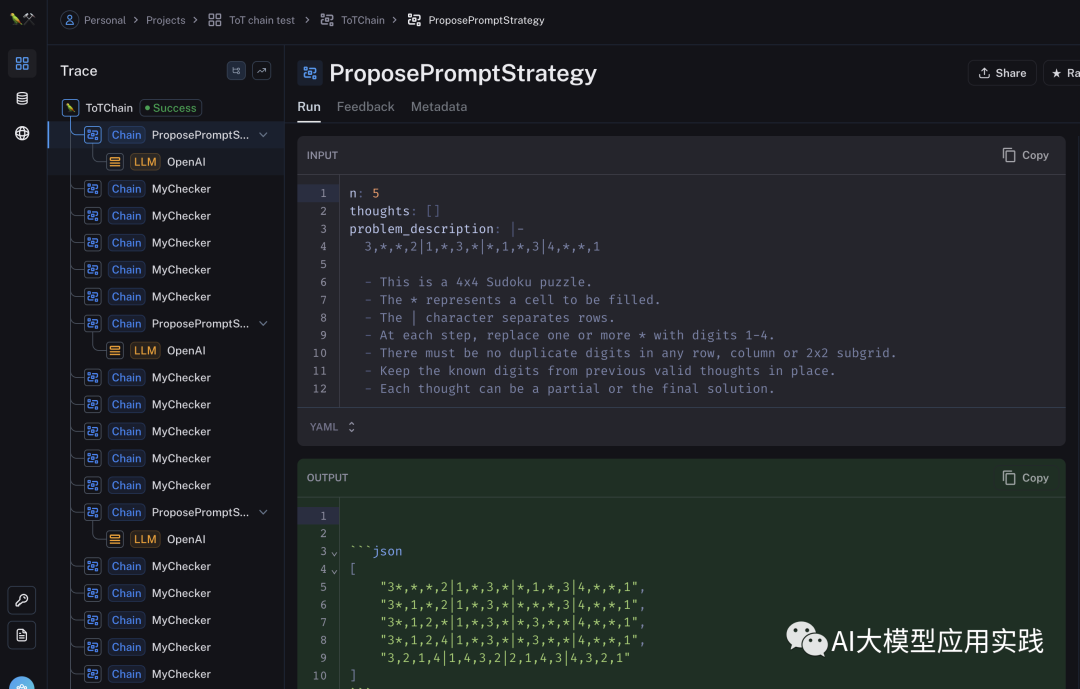The height and width of the screenshot is (689, 1080).
Task: Collapse the second ProposePromptS... row chevron
Action: point(263,323)
